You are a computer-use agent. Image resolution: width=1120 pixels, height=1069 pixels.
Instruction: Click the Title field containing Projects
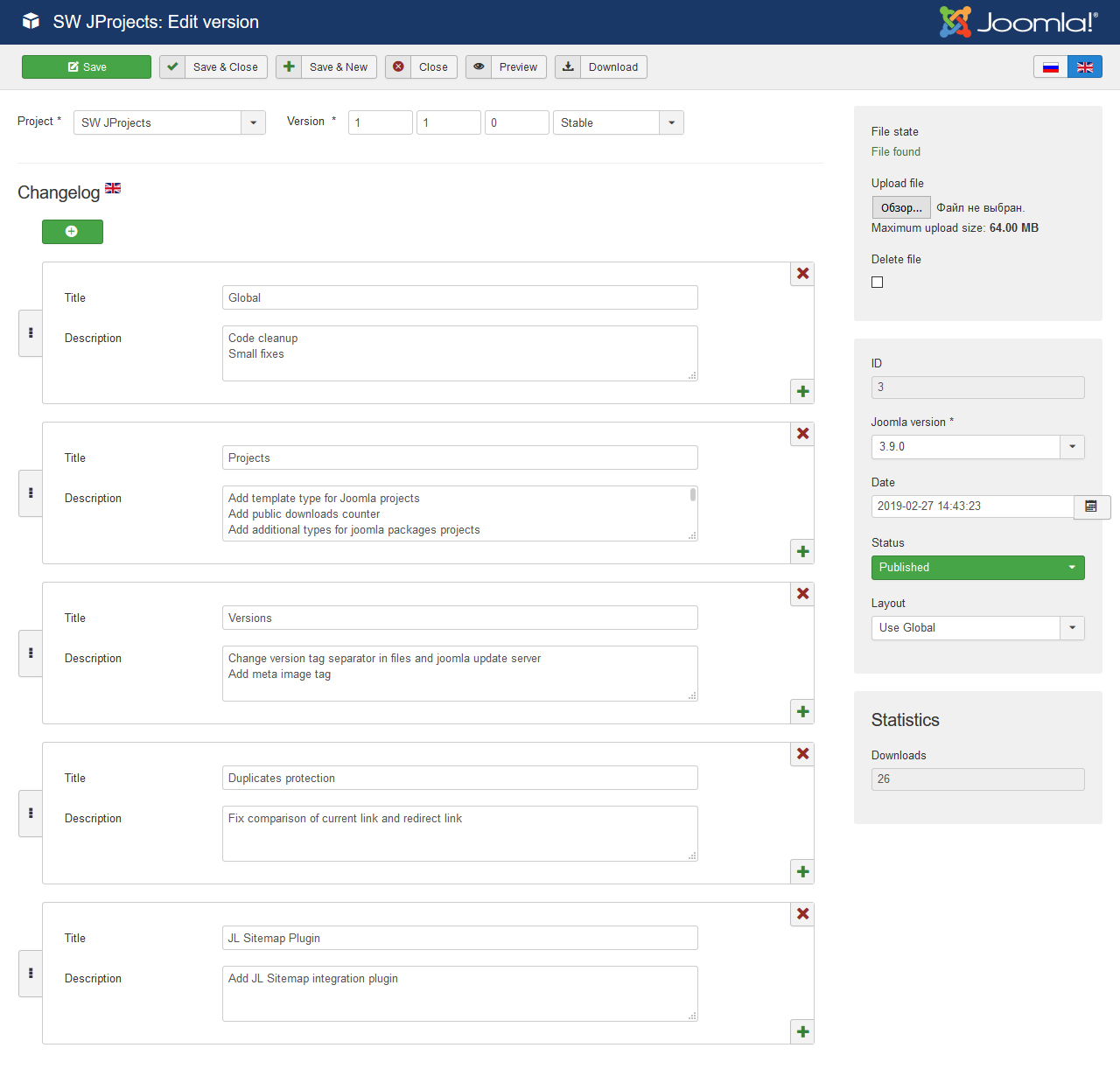[460, 458]
